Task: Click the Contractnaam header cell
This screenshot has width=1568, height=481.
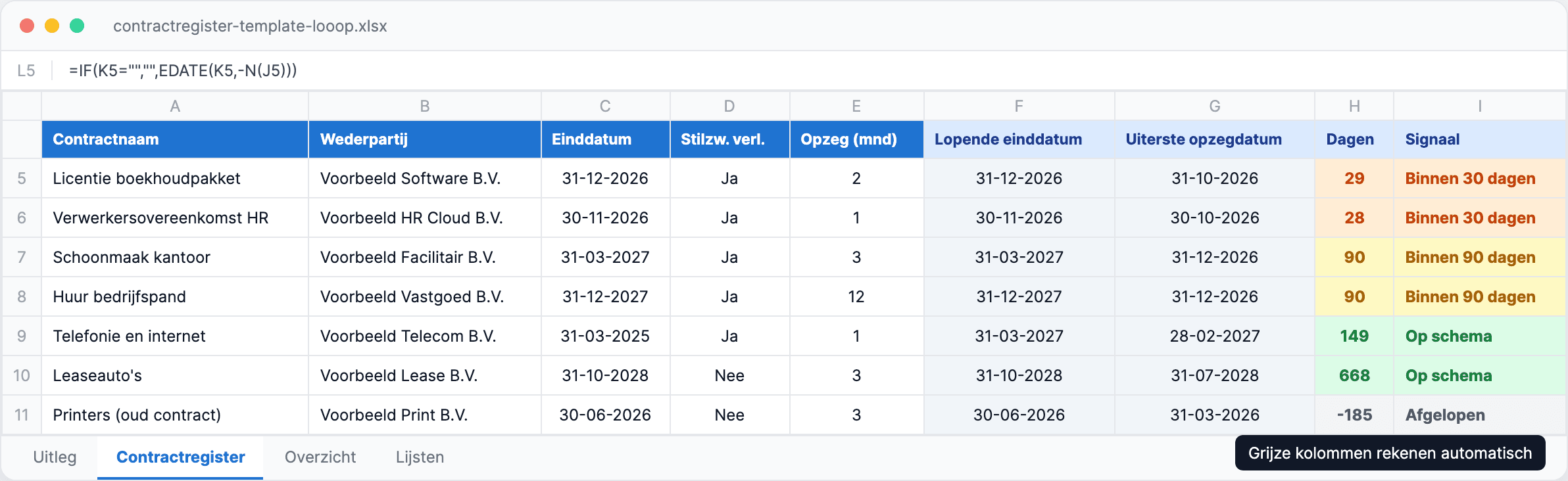Action: [x=175, y=139]
